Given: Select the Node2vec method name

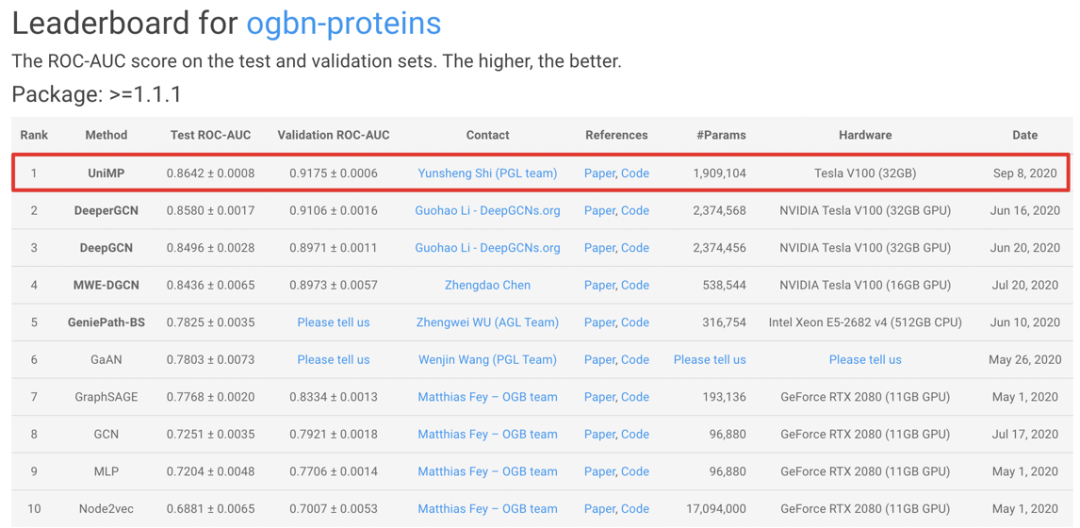Looking at the screenshot, I should coord(106,509).
